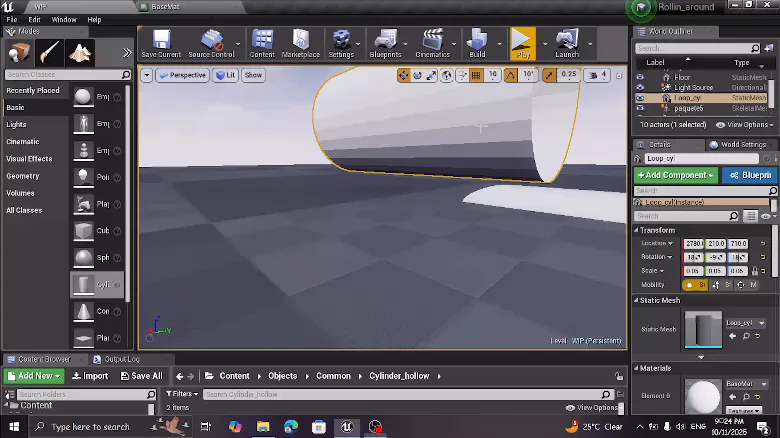Open Perspective view mode dropdown
This screenshot has width=780, height=438.
[x=183, y=75]
